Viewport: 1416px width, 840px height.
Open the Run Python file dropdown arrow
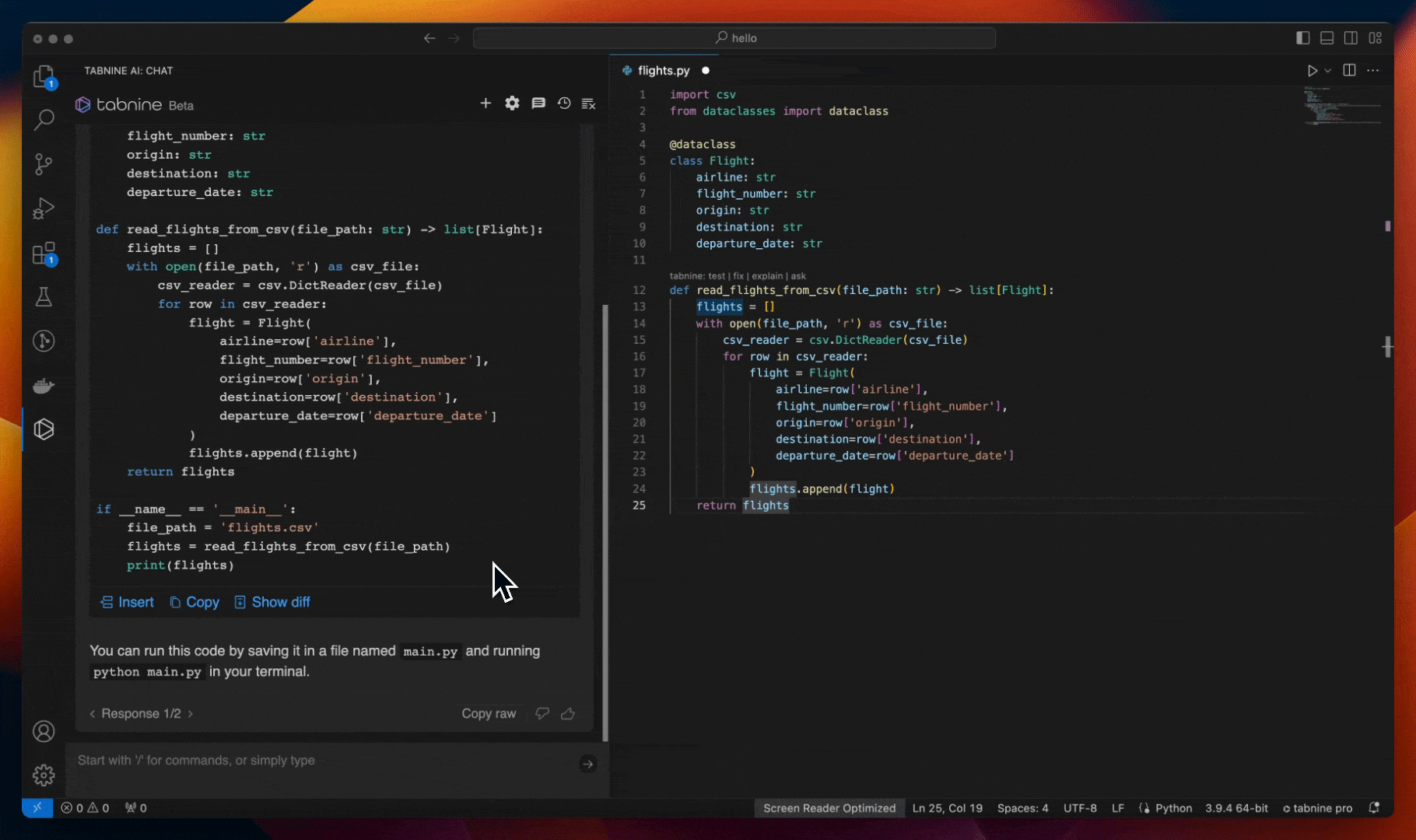click(x=1328, y=71)
